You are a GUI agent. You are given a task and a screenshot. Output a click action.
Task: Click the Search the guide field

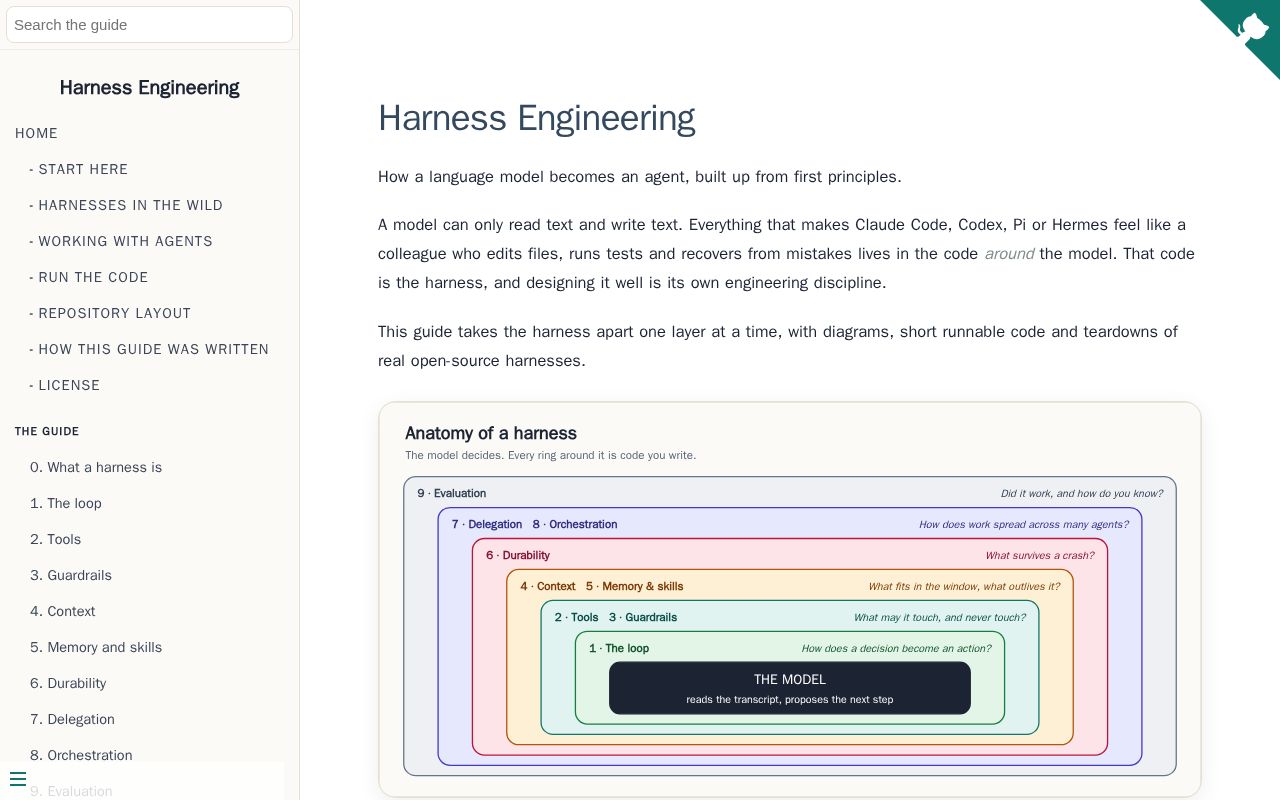(x=149, y=25)
